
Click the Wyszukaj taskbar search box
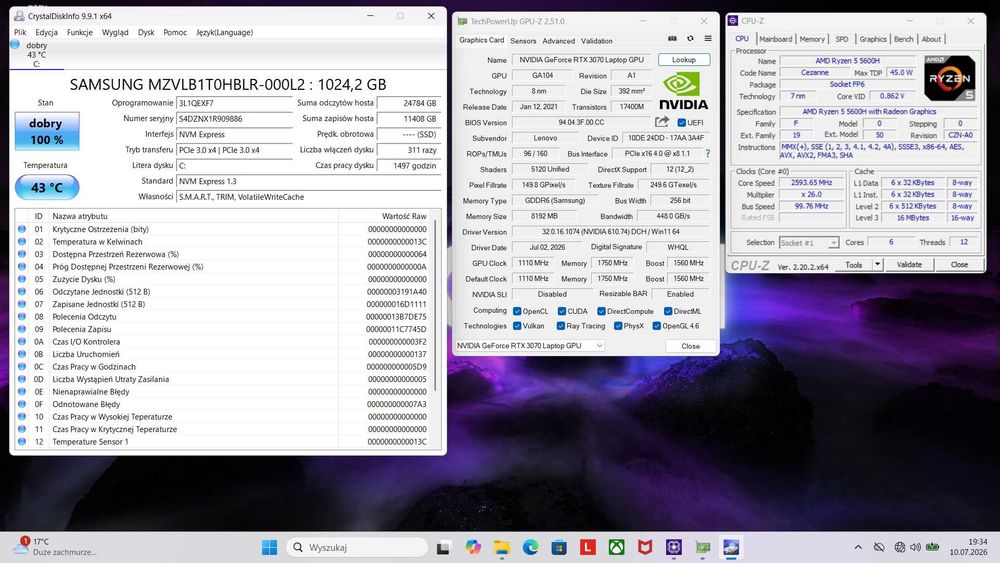point(357,547)
